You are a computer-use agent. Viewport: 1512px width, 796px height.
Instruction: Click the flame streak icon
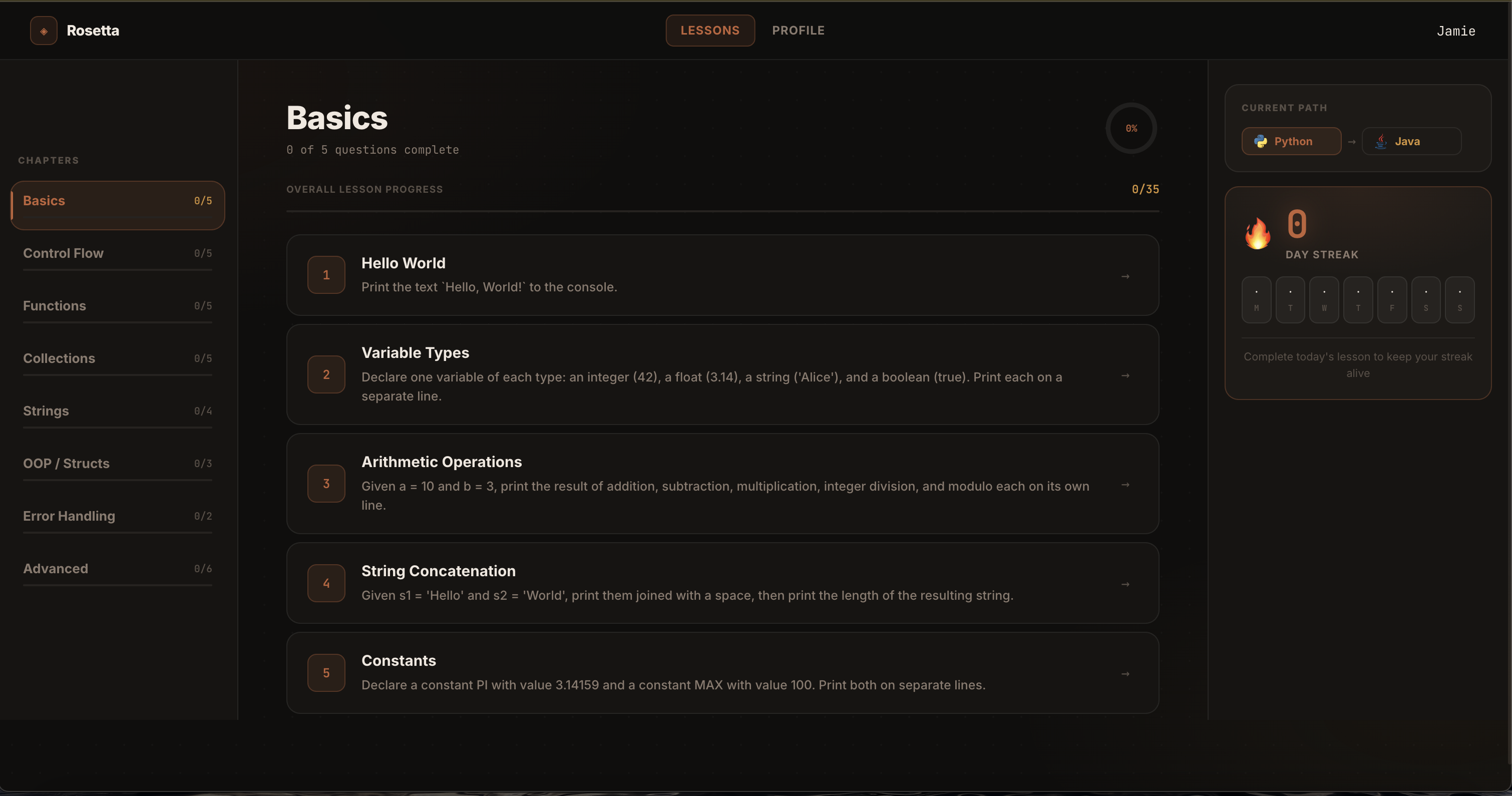(1257, 234)
